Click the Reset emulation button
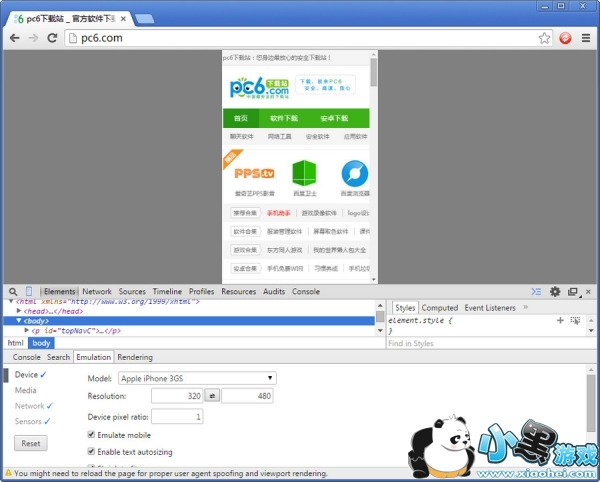Screen dimensions: 600x482 coord(31,443)
